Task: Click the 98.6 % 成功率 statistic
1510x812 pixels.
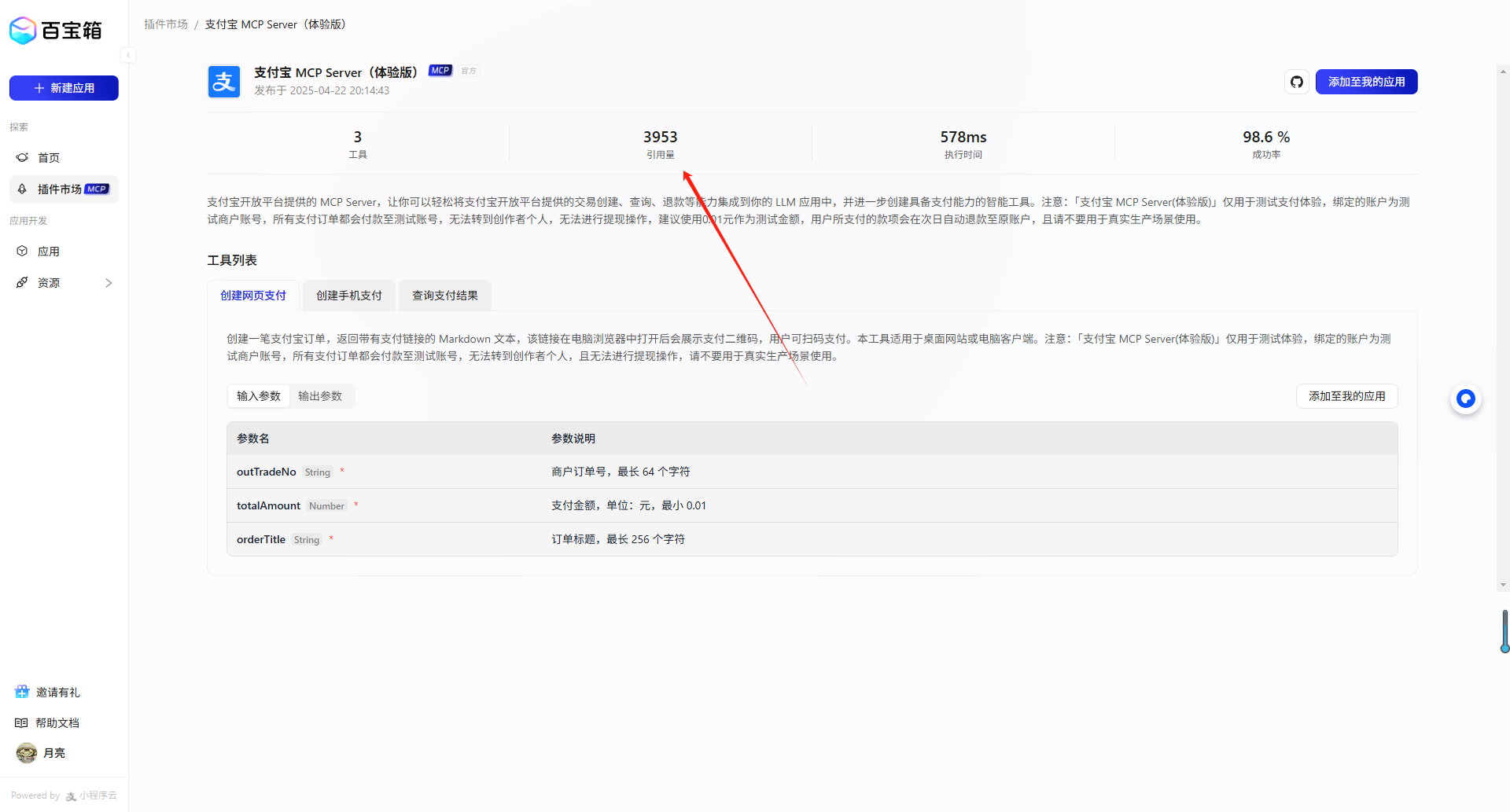Action: click(x=1266, y=144)
